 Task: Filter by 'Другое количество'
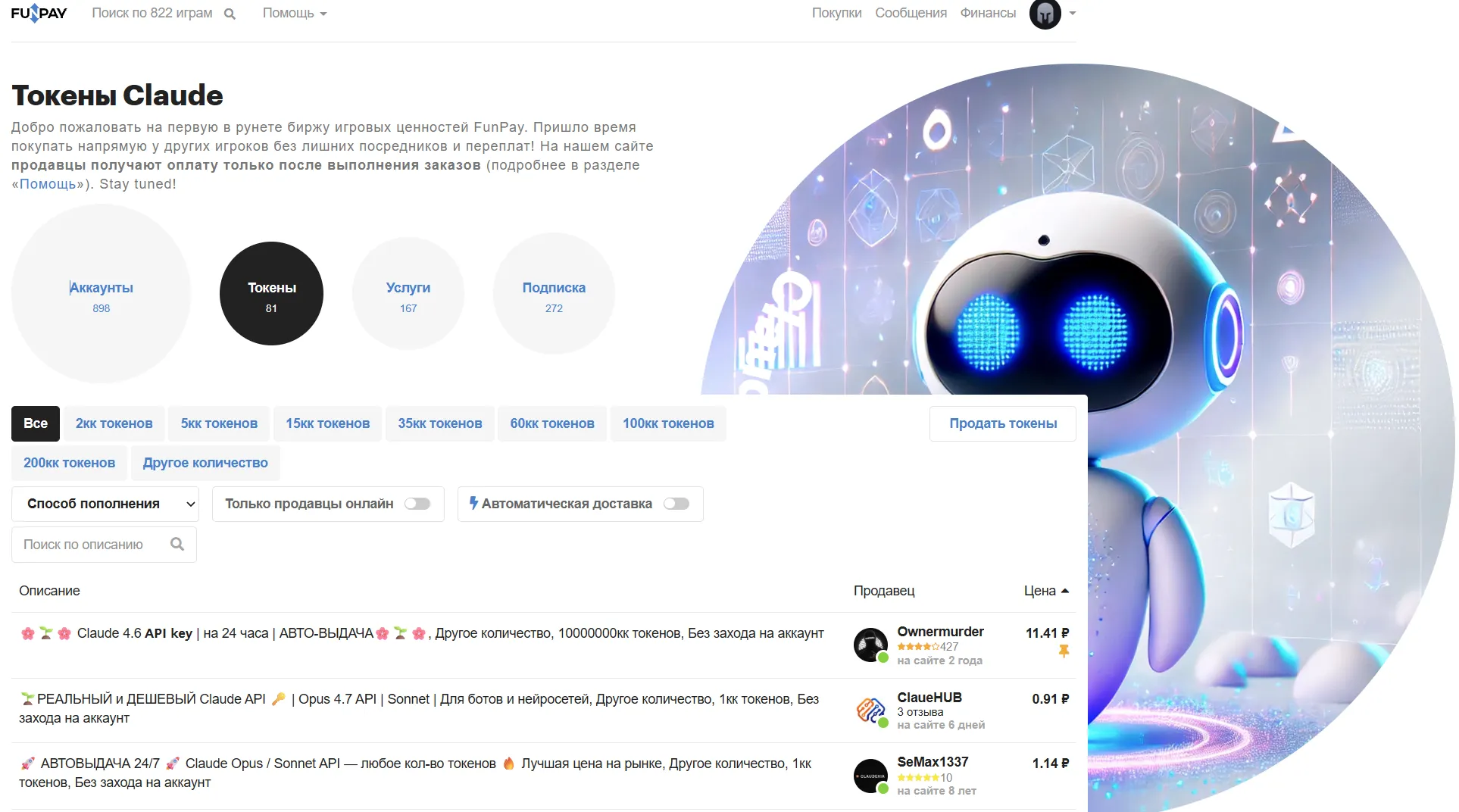(x=205, y=463)
